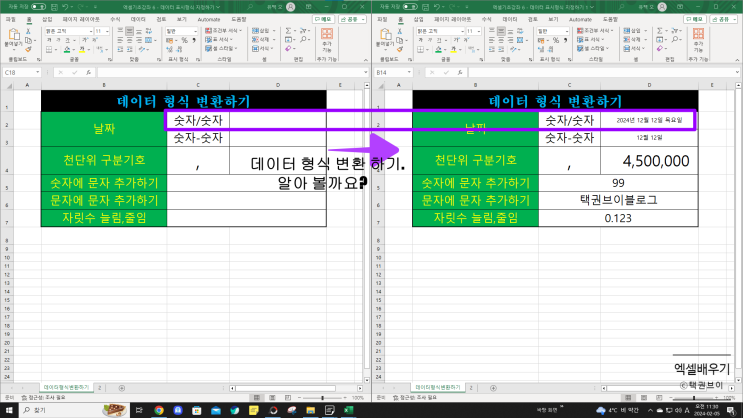743x418 pixels.
Task: Open number format dropdown in left Excel window
Action: point(195,31)
